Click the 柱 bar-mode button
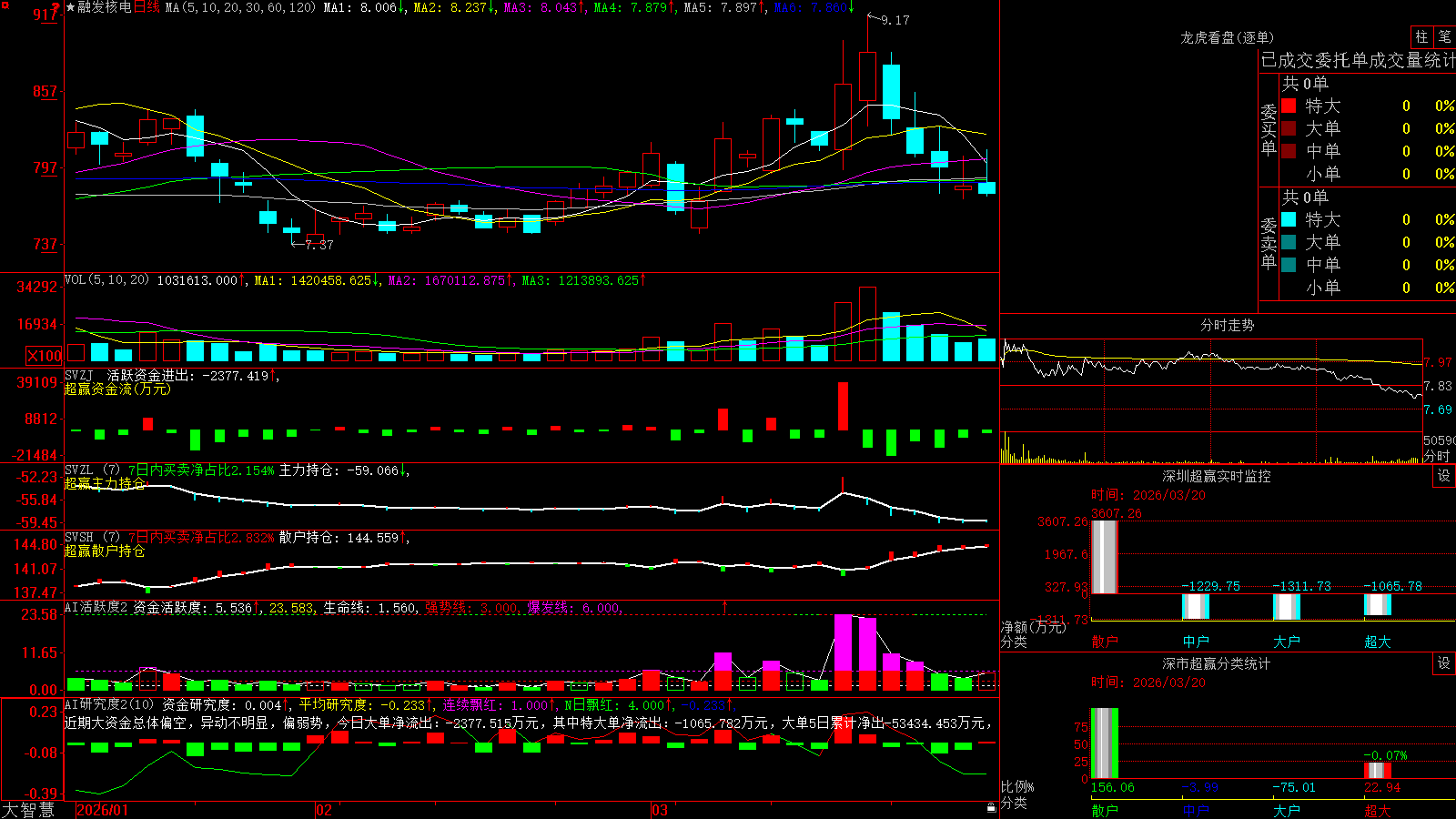The height and width of the screenshot is (819, 1456). pyautogui.click(x=1421, y=36)
